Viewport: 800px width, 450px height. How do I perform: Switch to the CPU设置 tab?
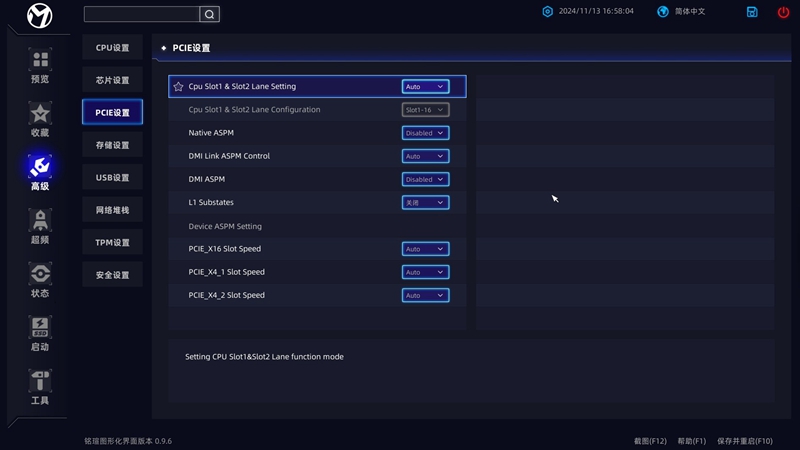point(112,48)
